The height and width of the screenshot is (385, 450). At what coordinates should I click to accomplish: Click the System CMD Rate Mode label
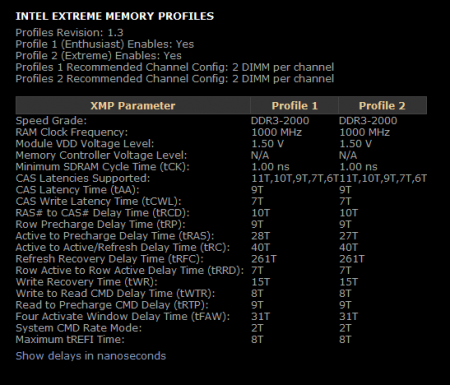point(79,328)
